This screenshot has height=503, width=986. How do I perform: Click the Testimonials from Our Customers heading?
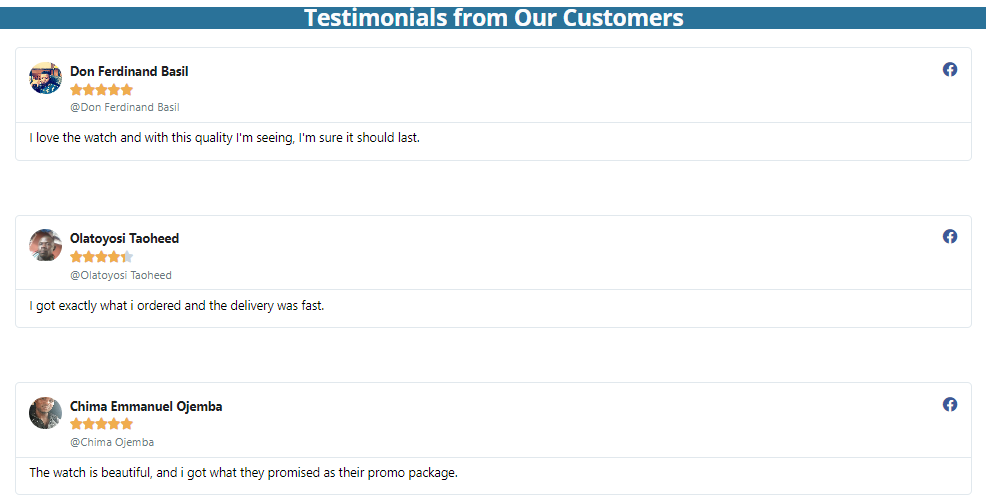493,18
